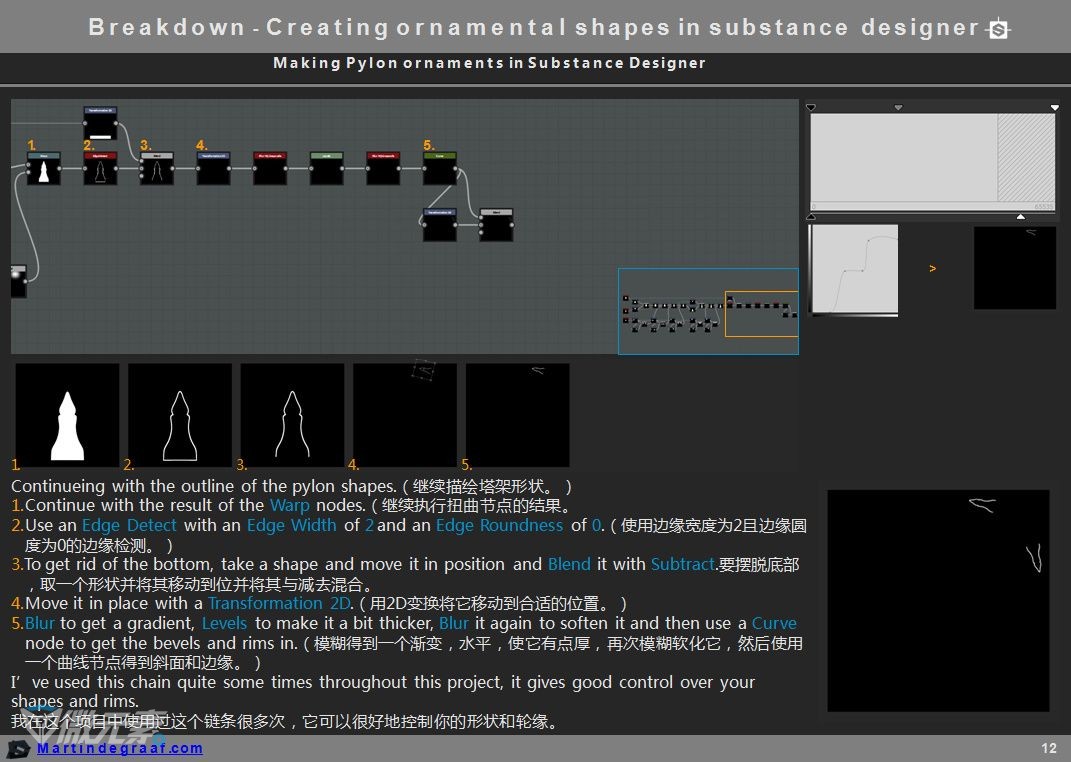Click the curve editor graph panel
The width and height of the screenshot is (1071, 762).
[854, 270]
